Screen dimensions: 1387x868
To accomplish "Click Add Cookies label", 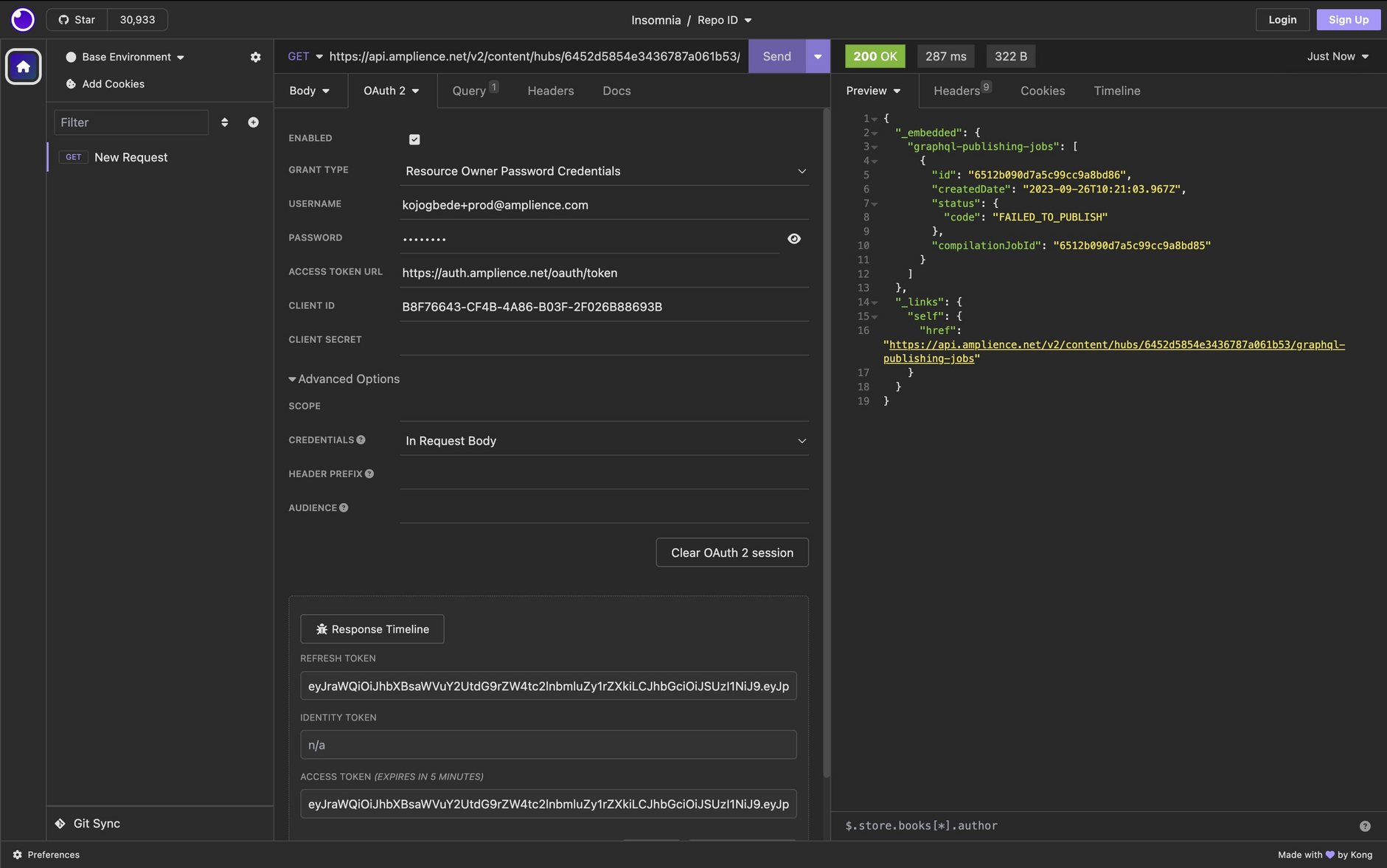I will [114, 84].
